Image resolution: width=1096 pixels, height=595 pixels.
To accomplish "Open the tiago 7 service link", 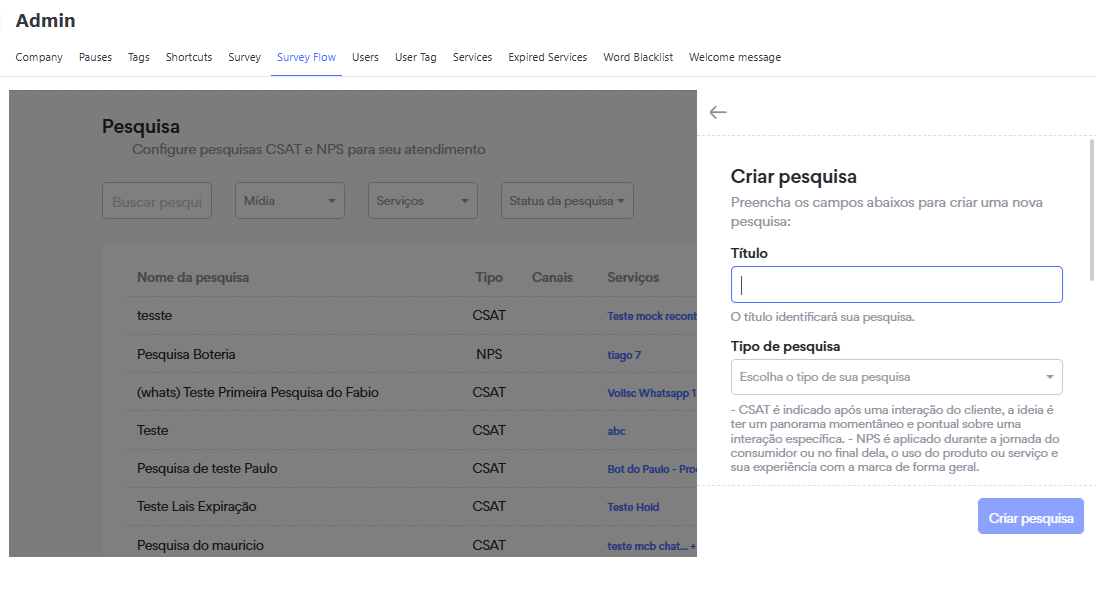I will (624, 355).
